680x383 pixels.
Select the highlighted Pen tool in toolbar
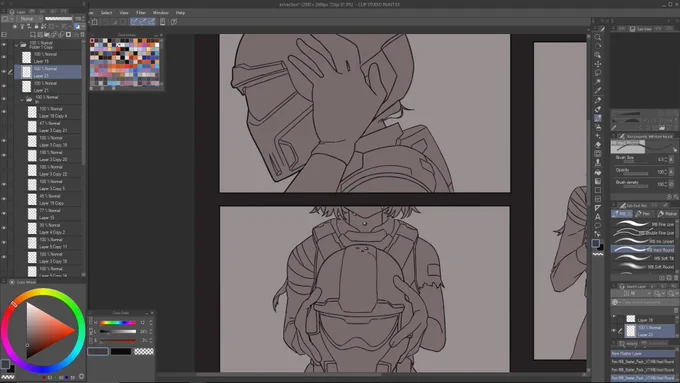(598, 118)
